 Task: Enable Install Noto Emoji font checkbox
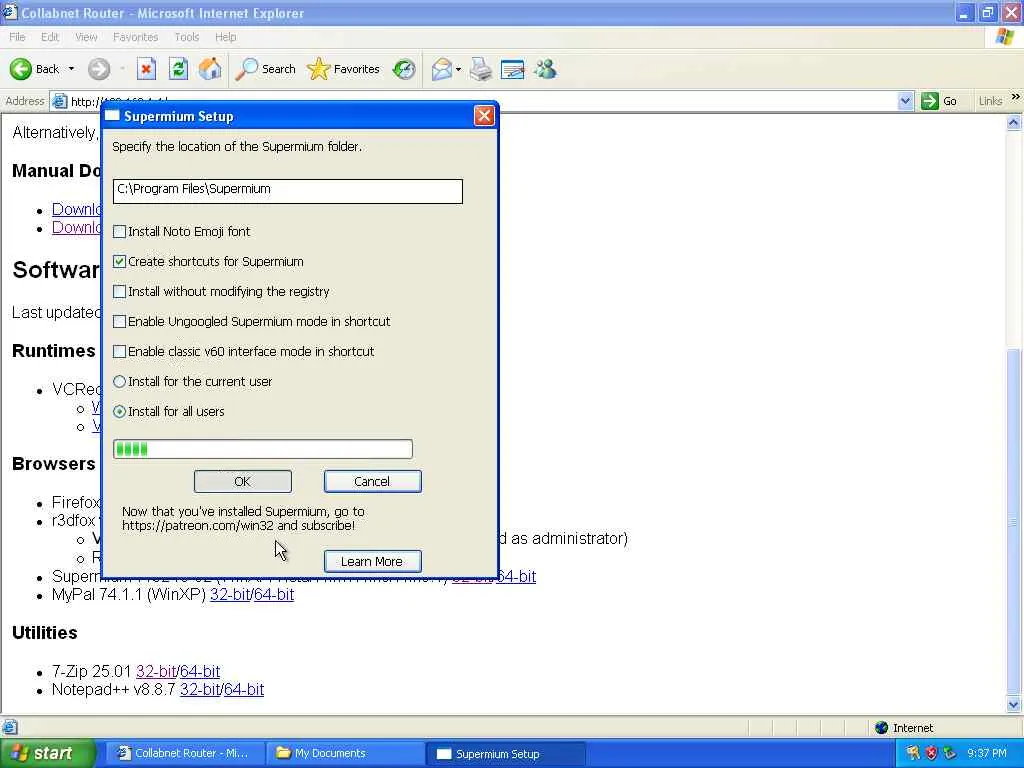coord(120,232)
